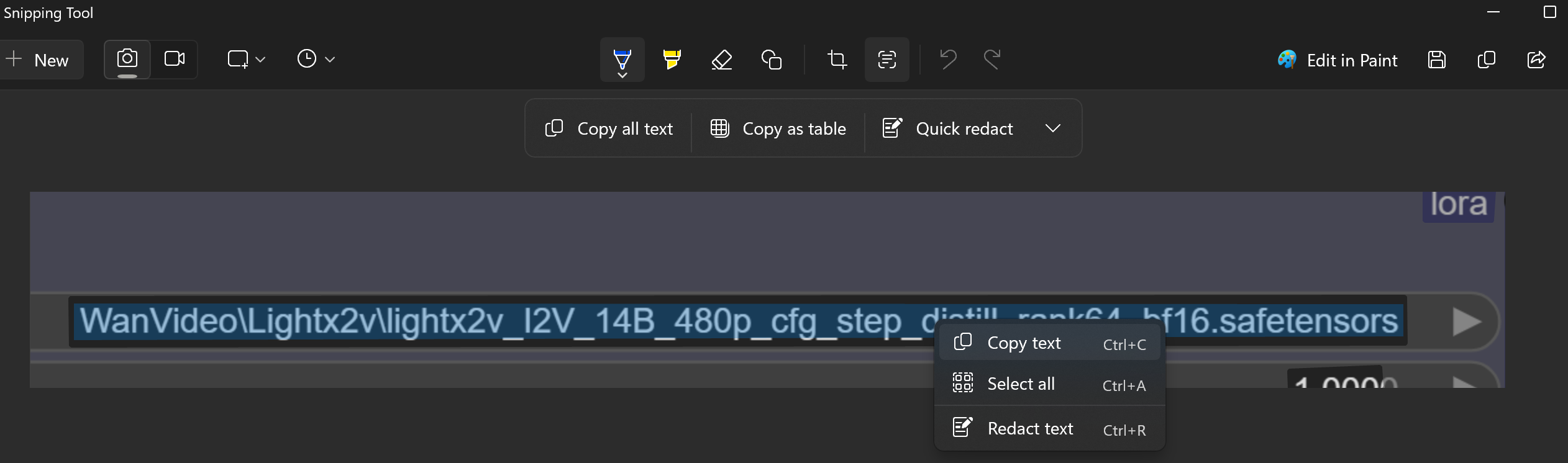Copy snip to clipboard icon
Viewport: 1568px width, 463px height.
[x=1487, y=60]
